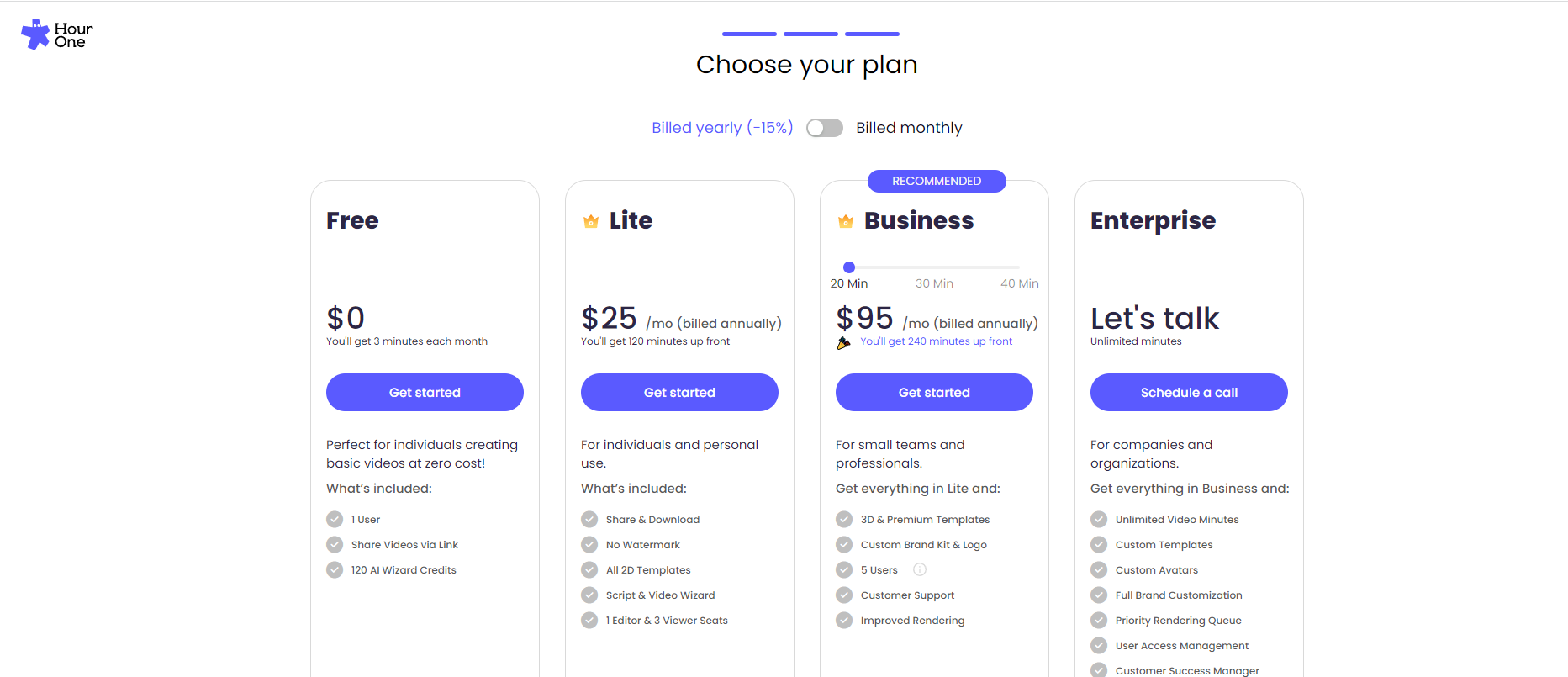The height and width of the screenshot is (677, 1568).
Task: Click Get started under the Free plan
Action: 425,393
